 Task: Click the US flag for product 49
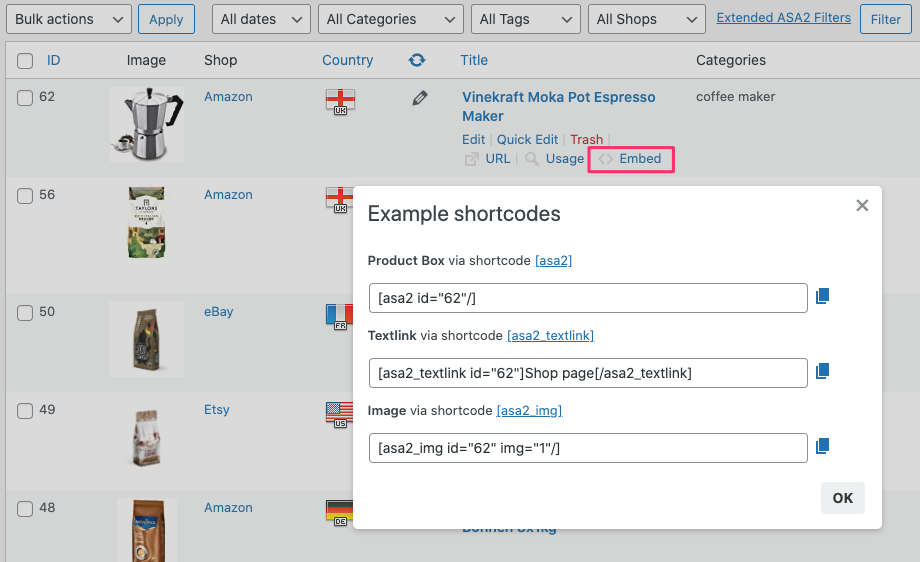coord(339,415)
